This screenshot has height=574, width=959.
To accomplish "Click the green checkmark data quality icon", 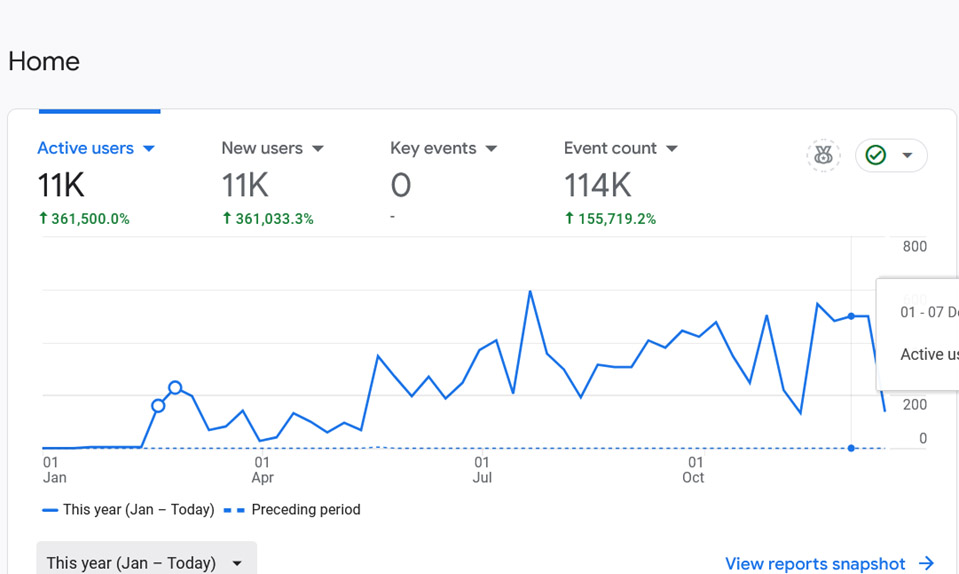I will point(875,155).
